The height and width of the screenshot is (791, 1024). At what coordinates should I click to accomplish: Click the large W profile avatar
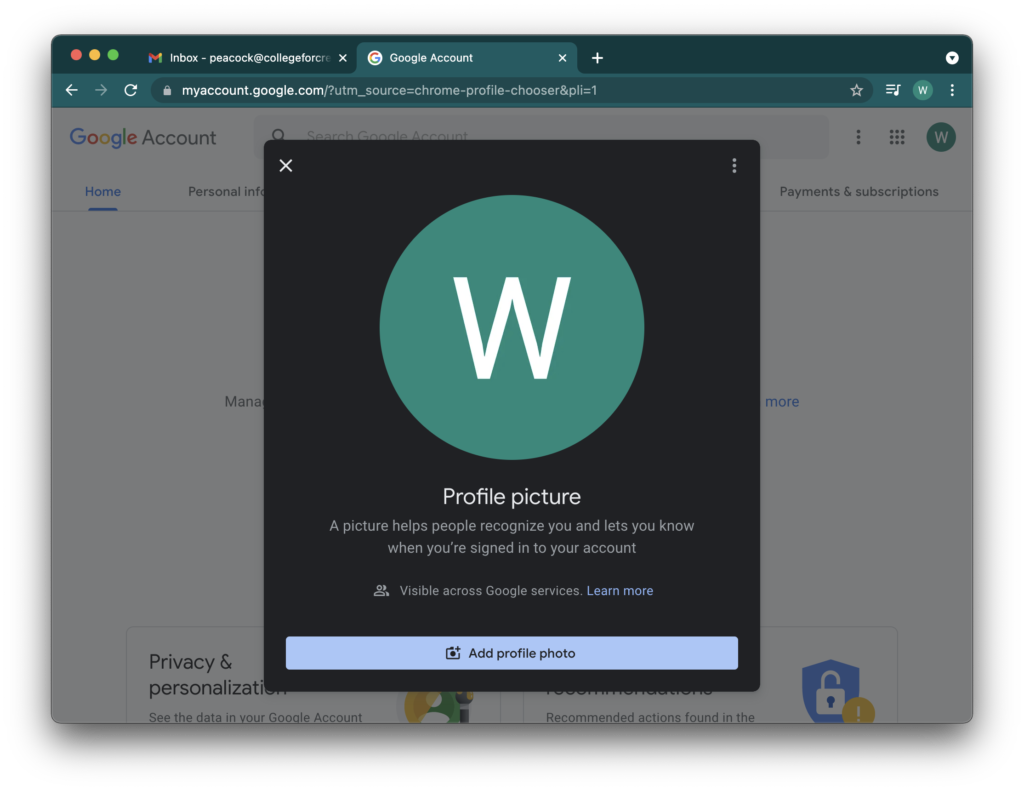tap(511, 327)
